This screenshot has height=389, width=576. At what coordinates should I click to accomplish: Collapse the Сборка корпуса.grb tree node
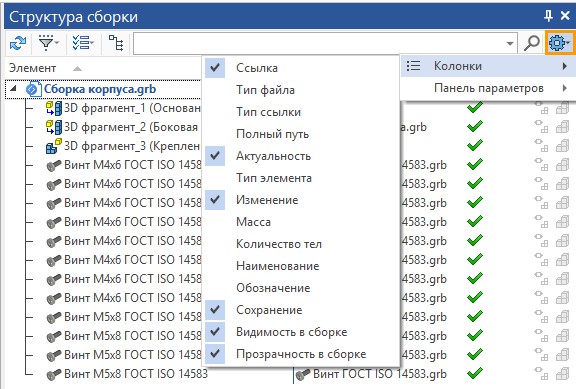13,89
